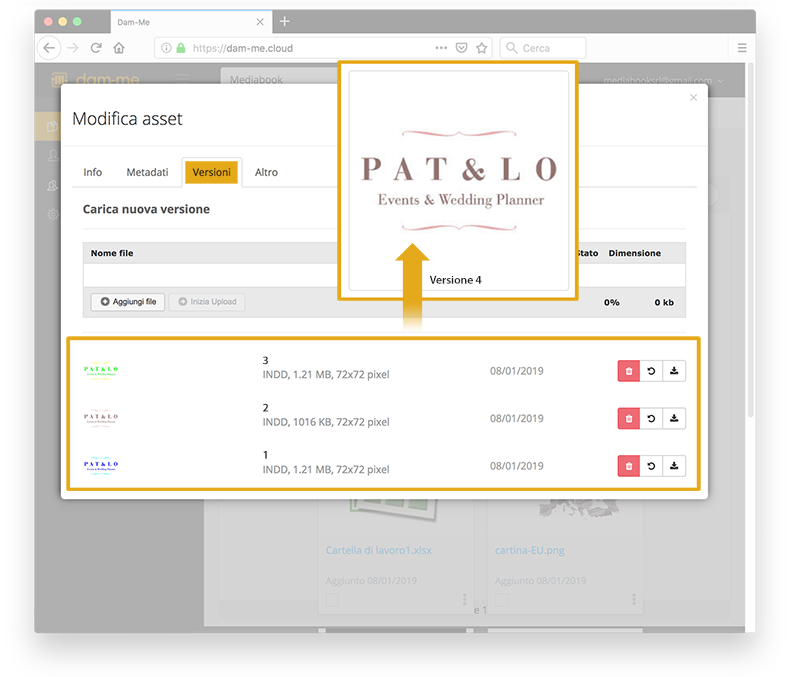Open the browser hamburger menu

pos(742,48)
